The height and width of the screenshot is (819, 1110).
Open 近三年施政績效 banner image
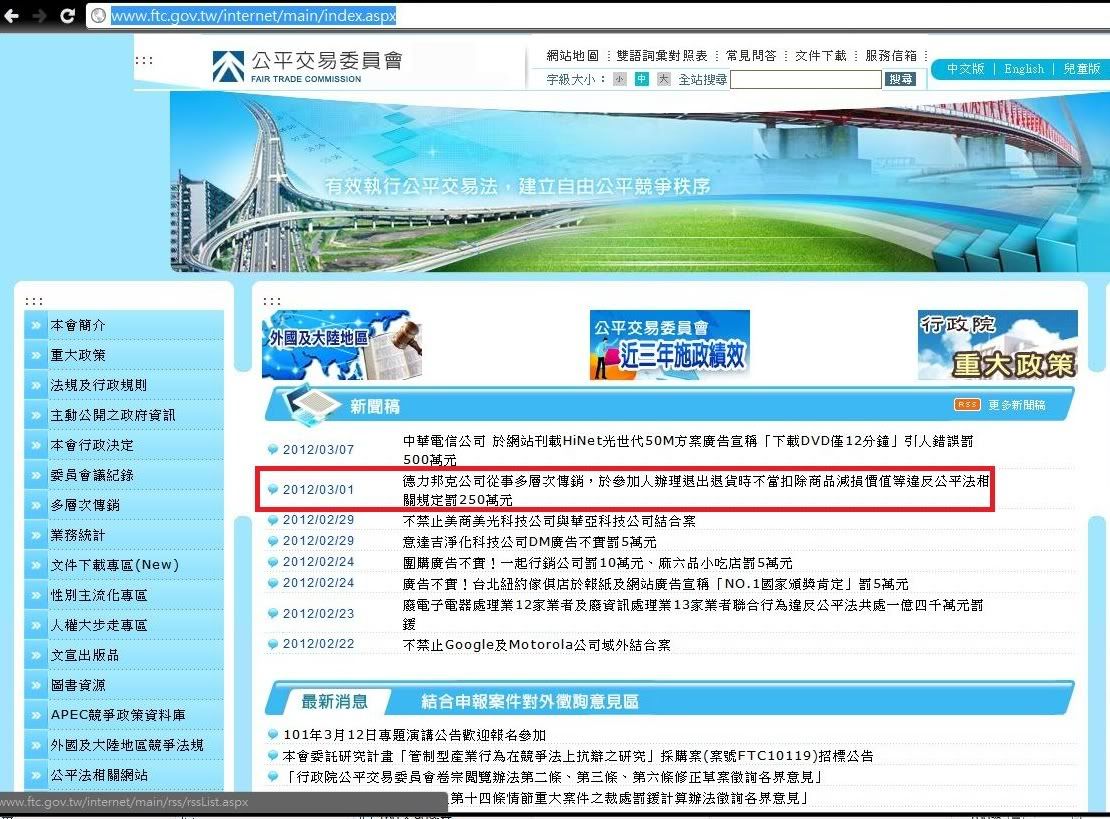(x=669, y=345)
